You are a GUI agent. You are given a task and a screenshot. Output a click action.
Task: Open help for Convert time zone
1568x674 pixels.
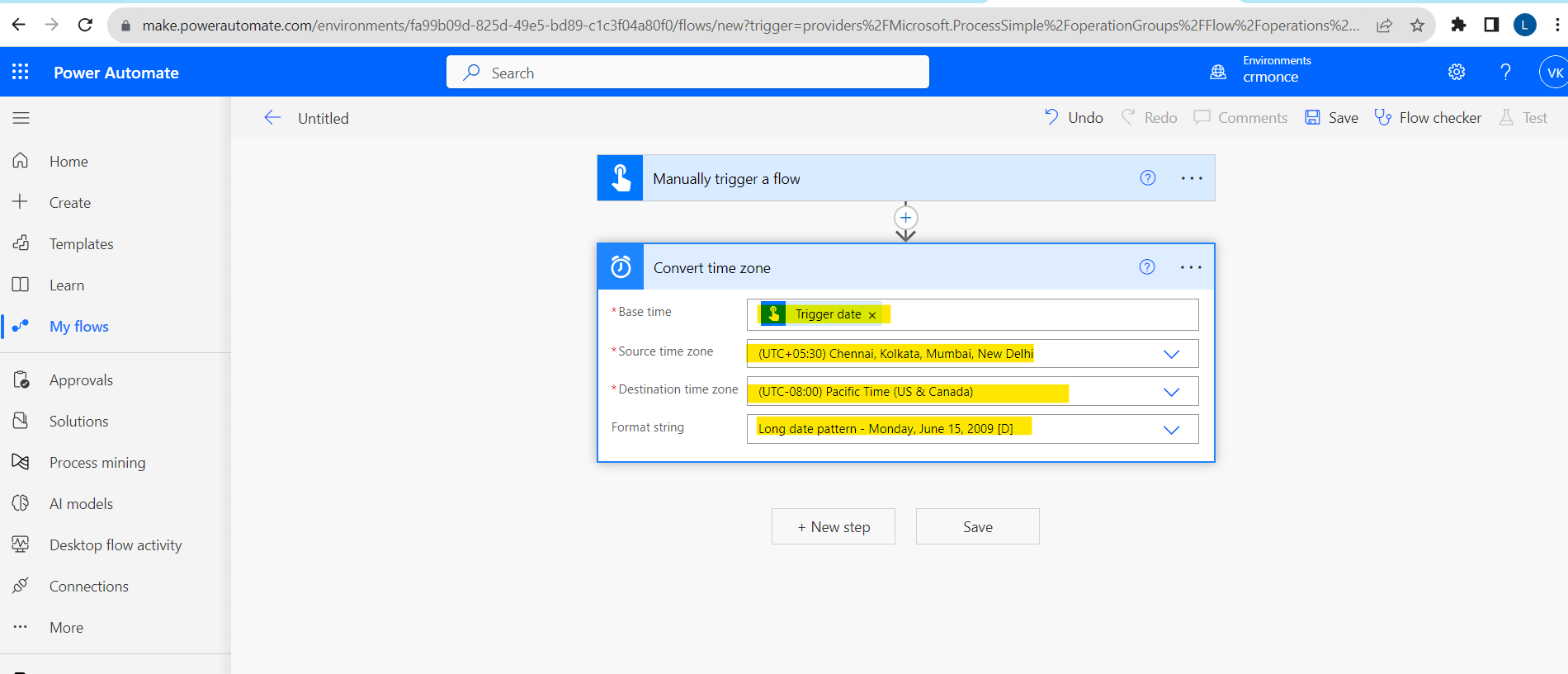coord(1147,266)
